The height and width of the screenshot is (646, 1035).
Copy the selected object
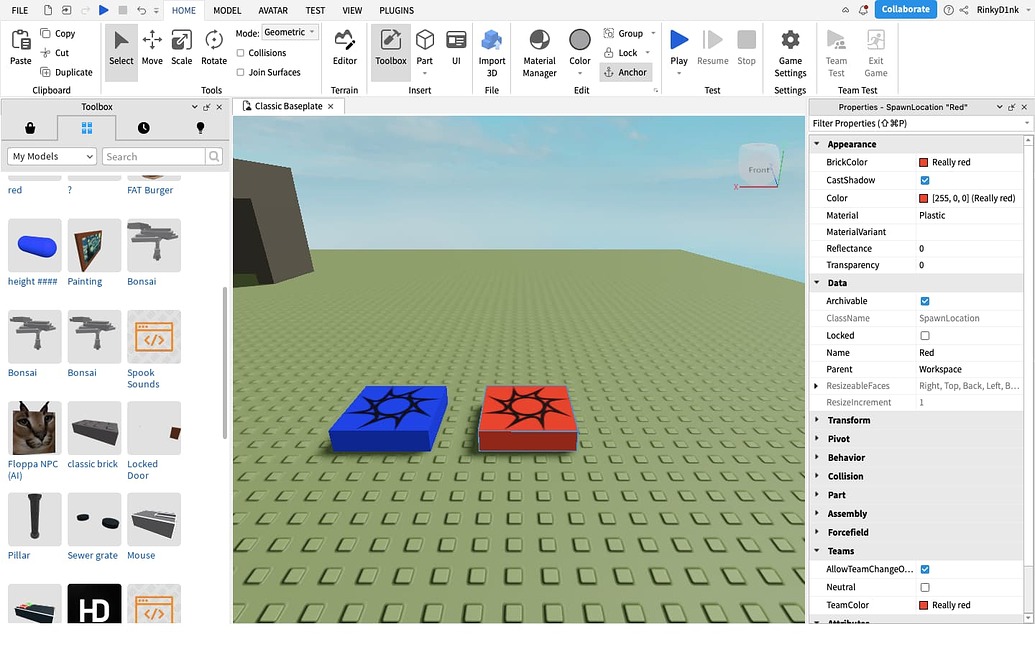pos(57,33)
